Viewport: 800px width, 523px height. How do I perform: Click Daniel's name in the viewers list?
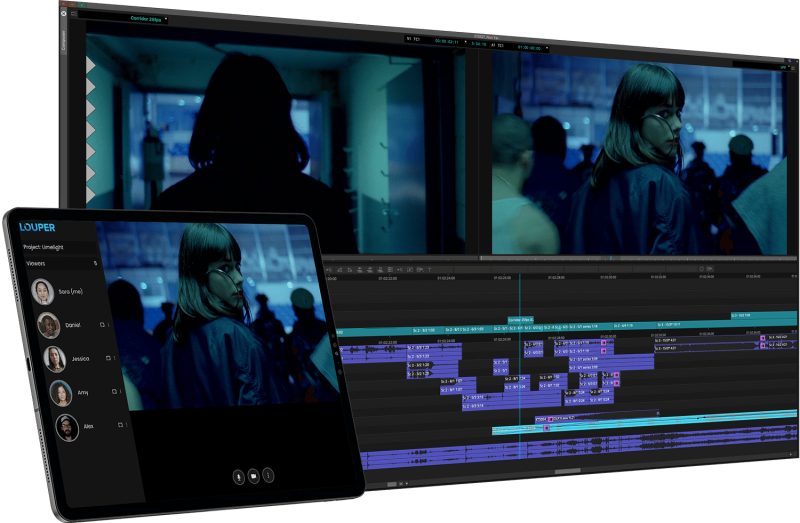[x=74, y=326]
